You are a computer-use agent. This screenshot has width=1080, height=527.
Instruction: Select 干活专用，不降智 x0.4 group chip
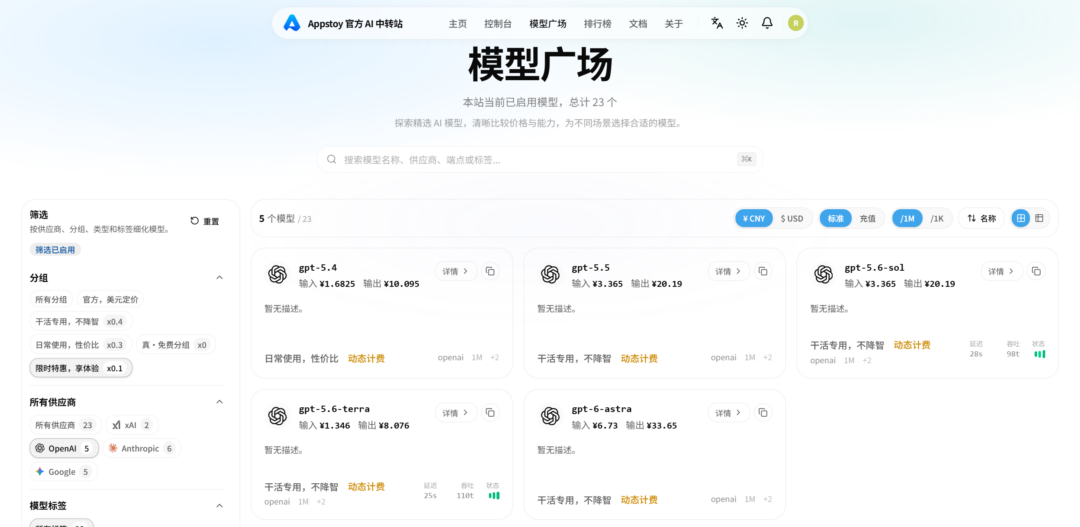(81, 322)
